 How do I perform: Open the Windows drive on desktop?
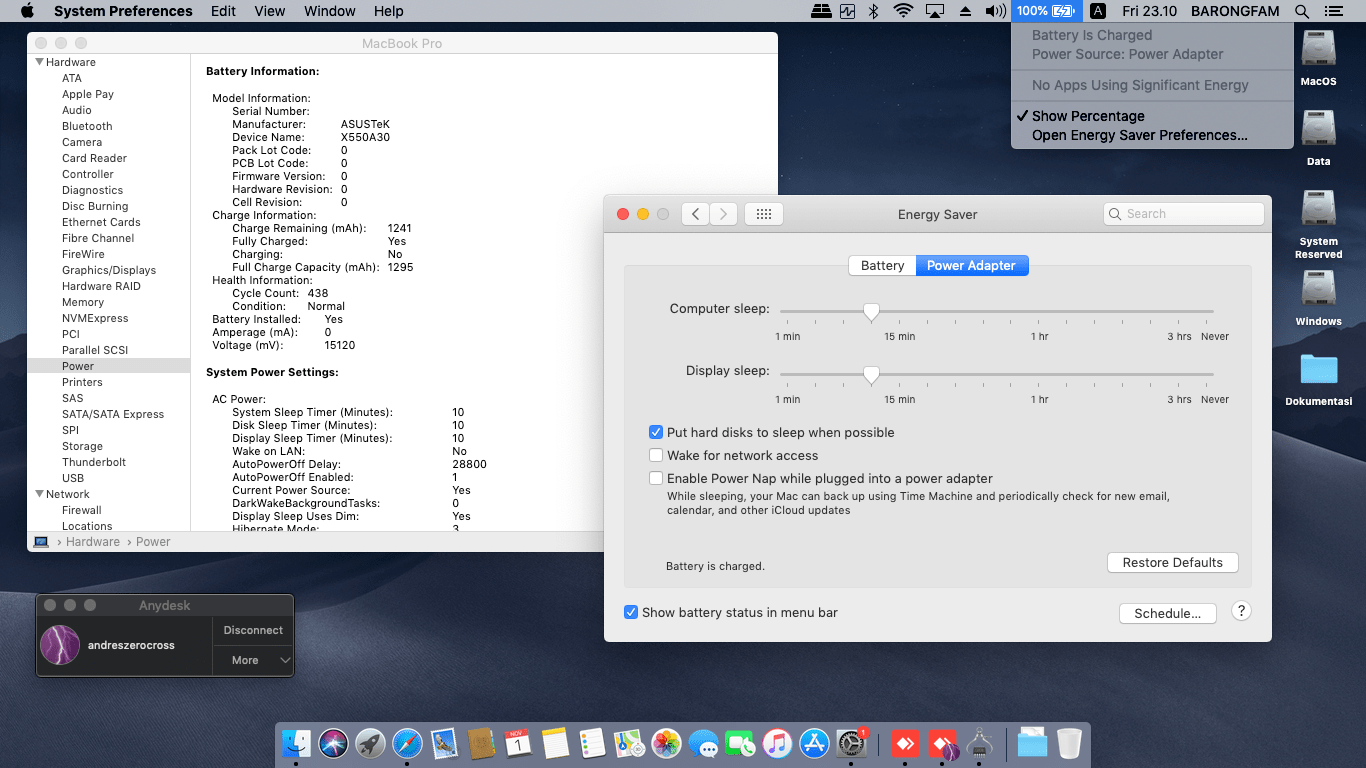coord(1318,298)
